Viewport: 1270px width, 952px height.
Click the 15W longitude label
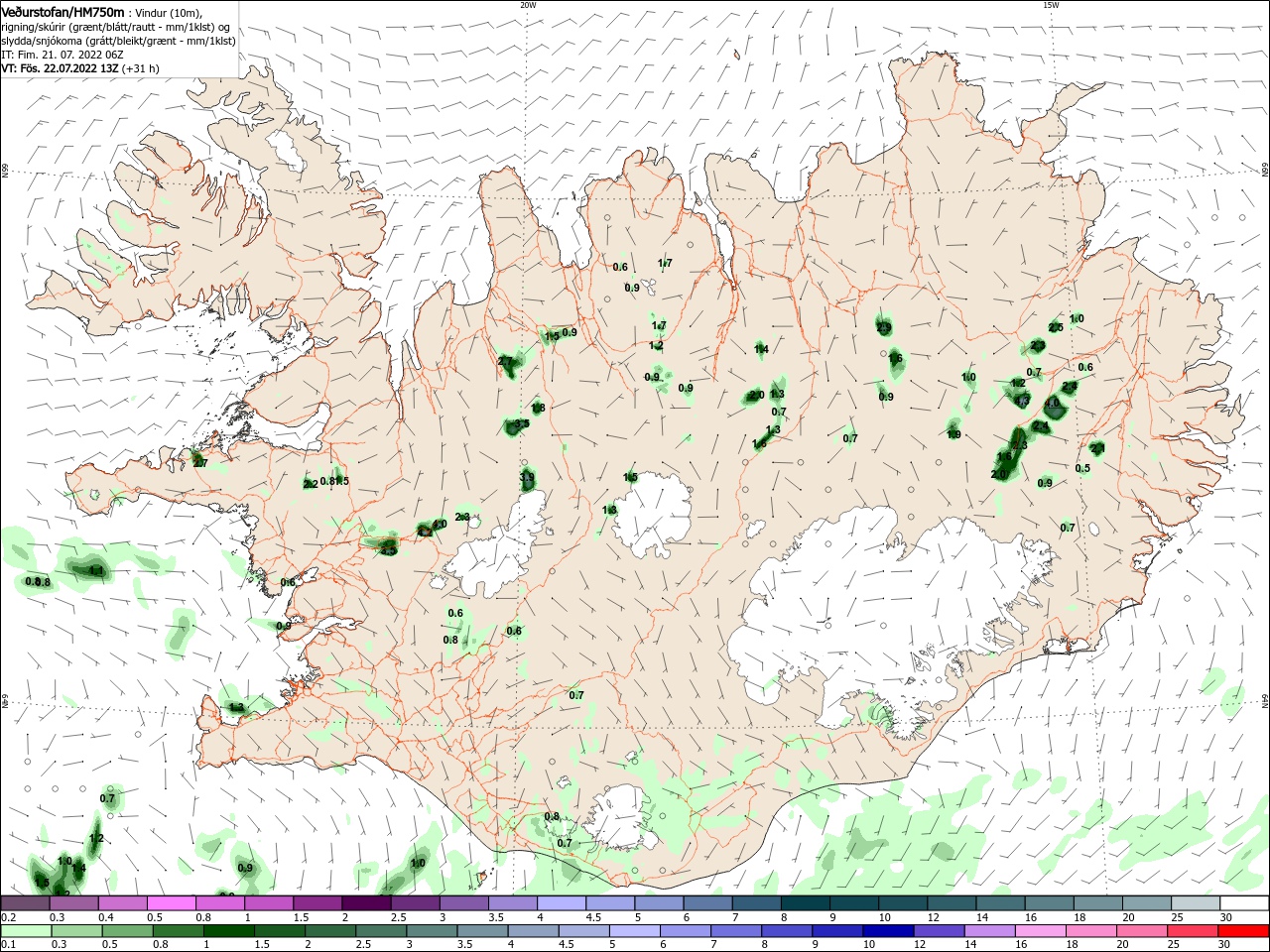(x=1051, y=5)
